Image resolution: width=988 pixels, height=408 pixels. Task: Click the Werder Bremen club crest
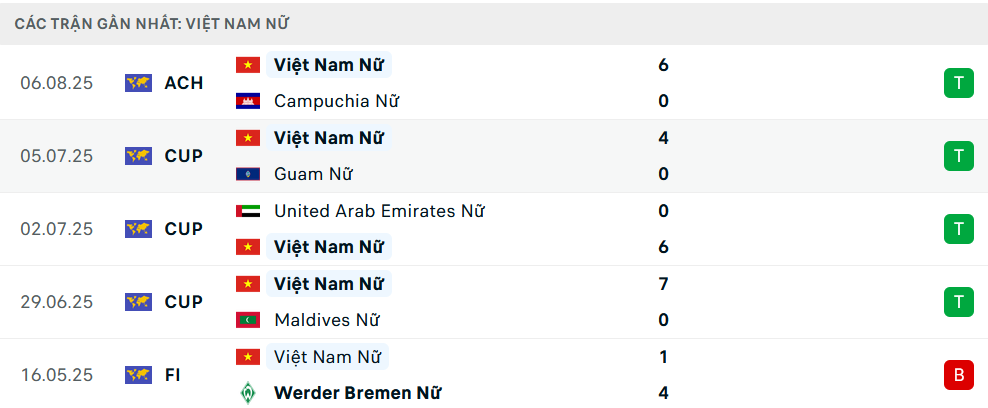pyautogui.click(x=247, y=393)
